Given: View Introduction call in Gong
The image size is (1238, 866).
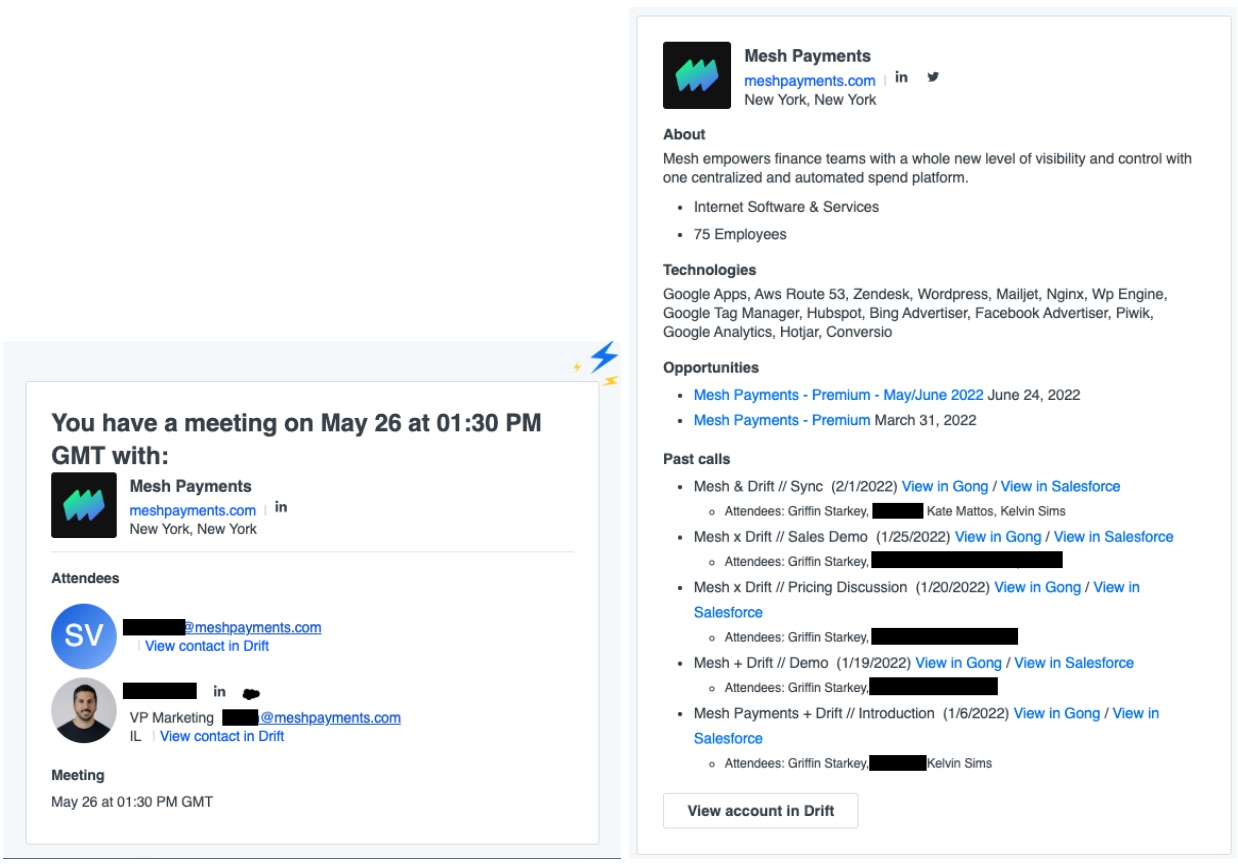Looking at the screenshot, I should pyautogui.click(x=1057, y=713).
